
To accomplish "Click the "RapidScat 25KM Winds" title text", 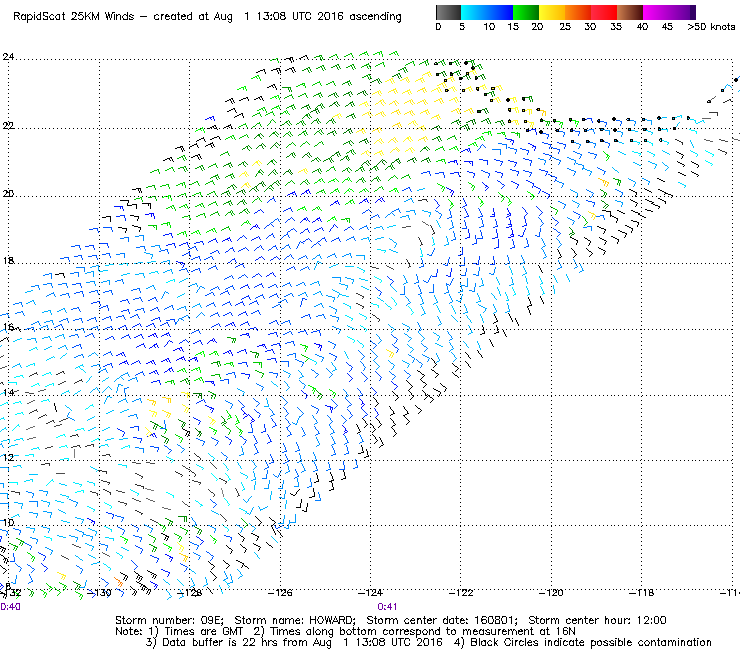I will pyautogui.click(x=74, y=17).
